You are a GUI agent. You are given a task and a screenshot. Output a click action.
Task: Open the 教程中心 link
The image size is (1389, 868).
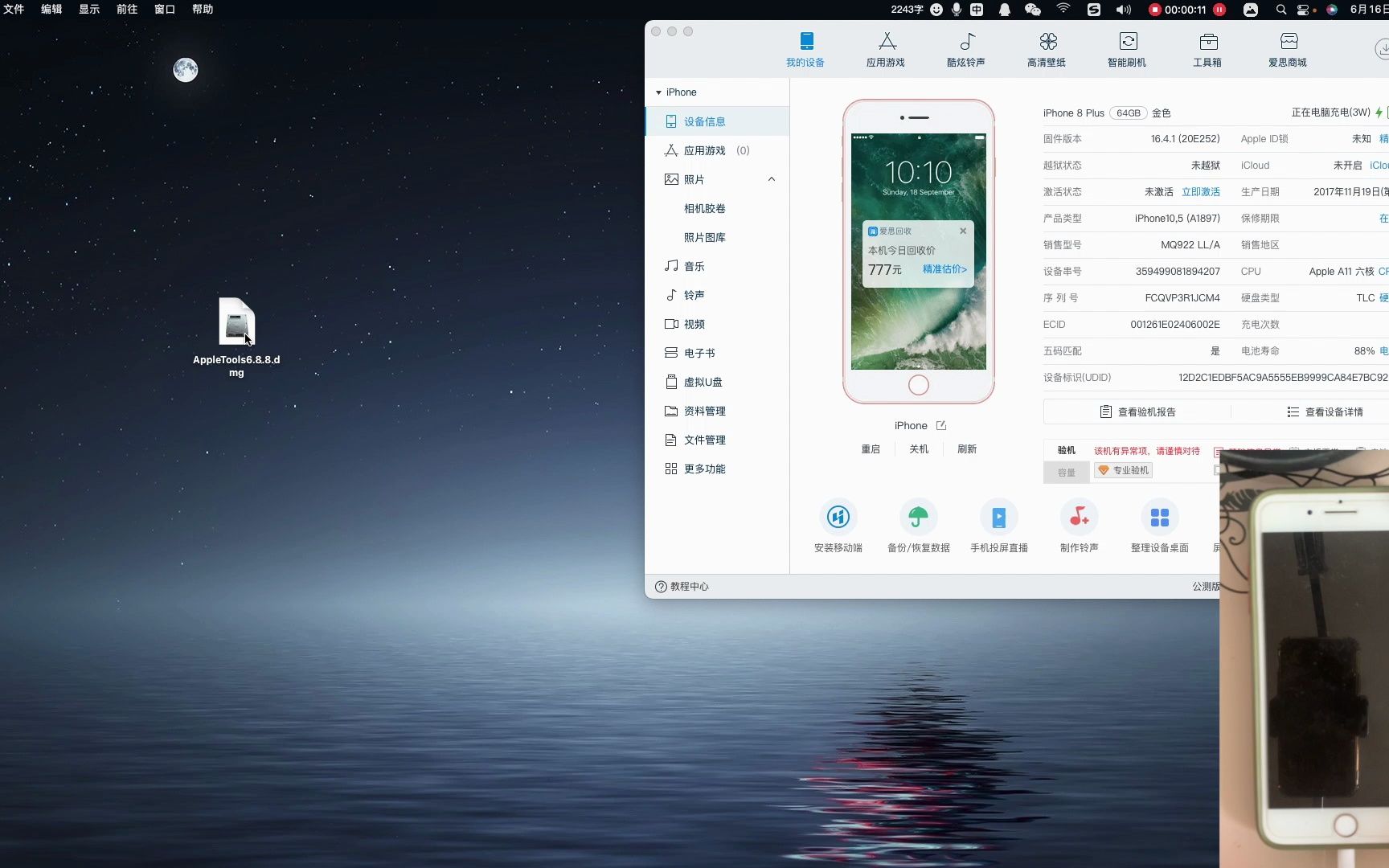(x=682, y=587)
